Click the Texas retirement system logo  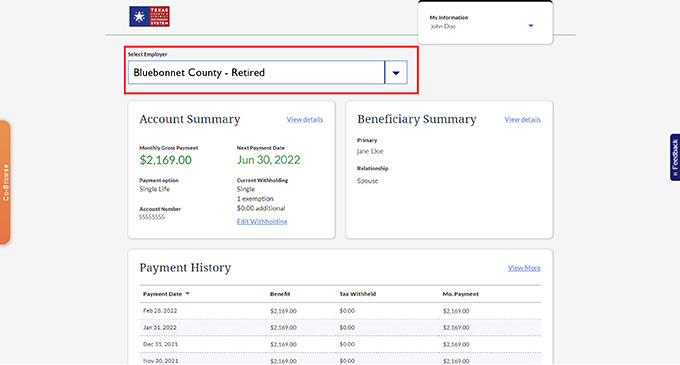149,16
